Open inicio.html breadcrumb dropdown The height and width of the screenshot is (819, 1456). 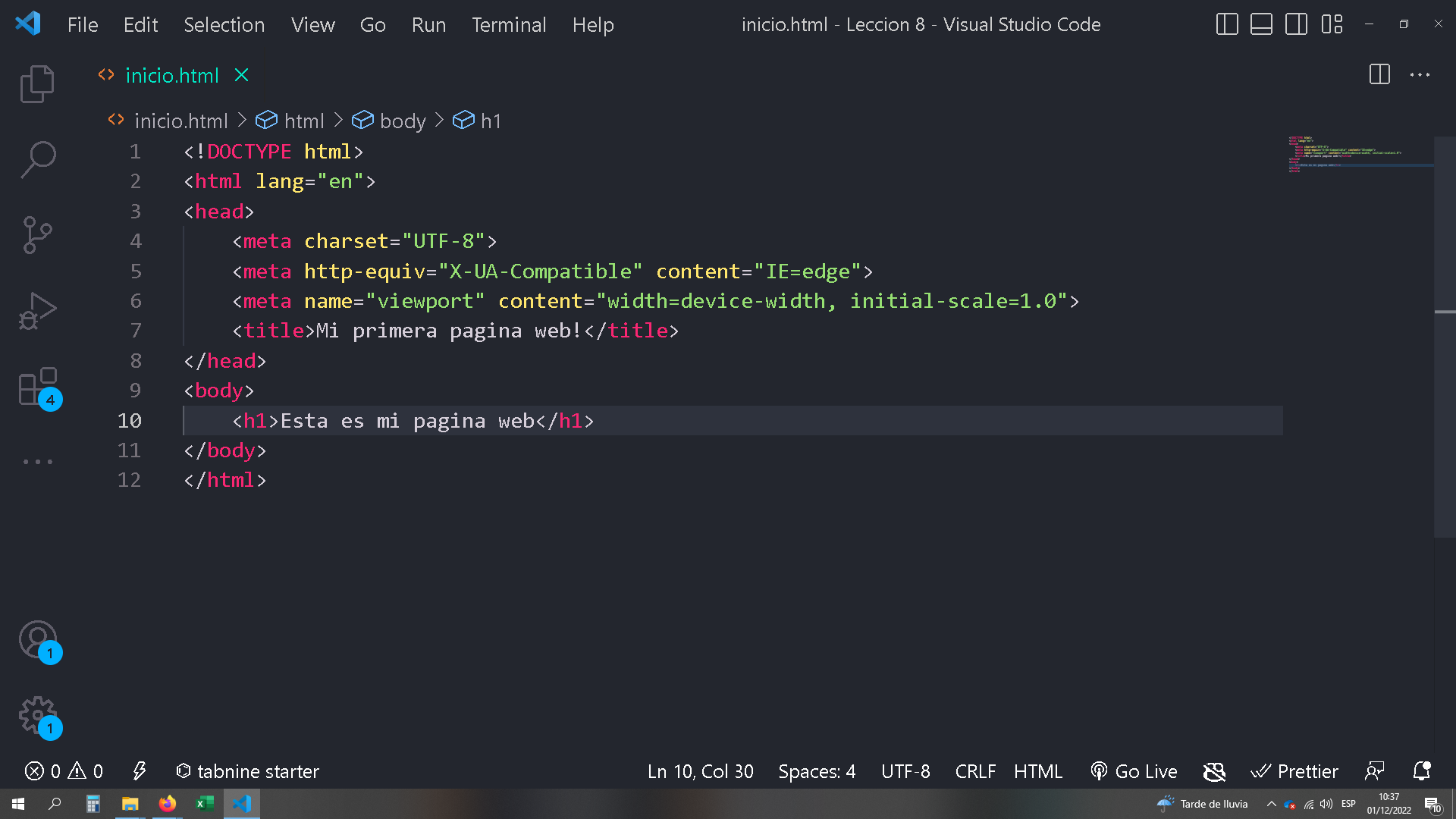click(x=168, y=121)
